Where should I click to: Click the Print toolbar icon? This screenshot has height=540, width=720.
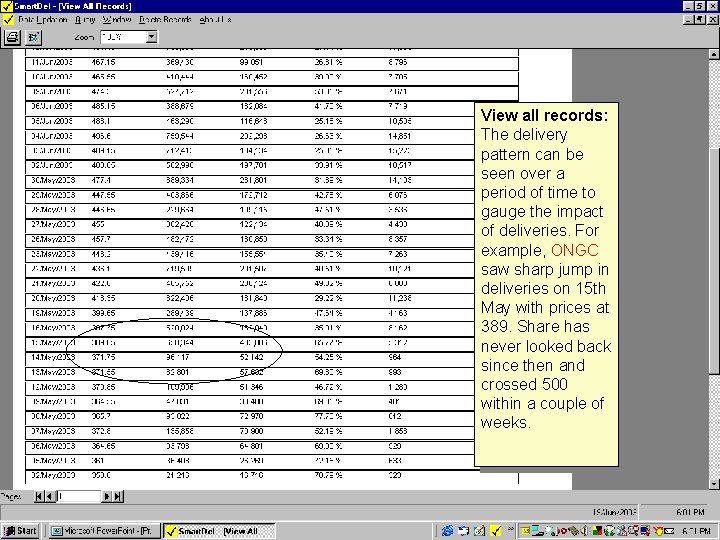(x=12, y=37)
